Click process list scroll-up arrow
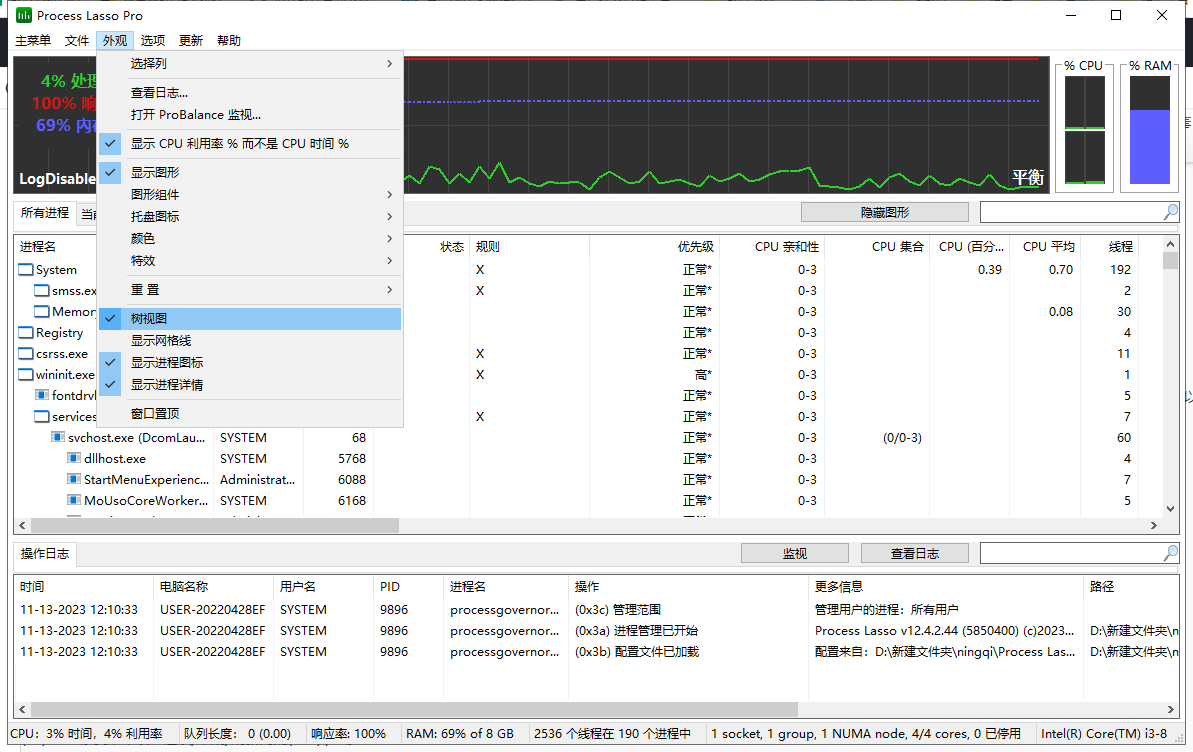 1170,244
